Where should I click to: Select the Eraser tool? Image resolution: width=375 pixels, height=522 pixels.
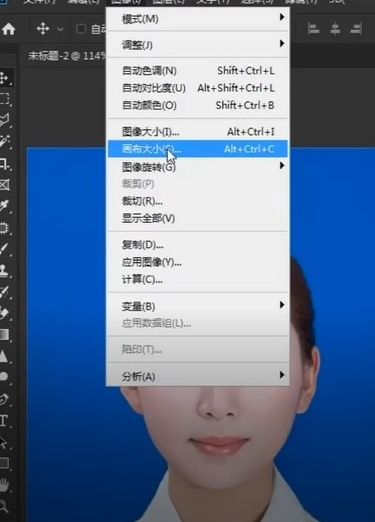(x=5, y=313)
